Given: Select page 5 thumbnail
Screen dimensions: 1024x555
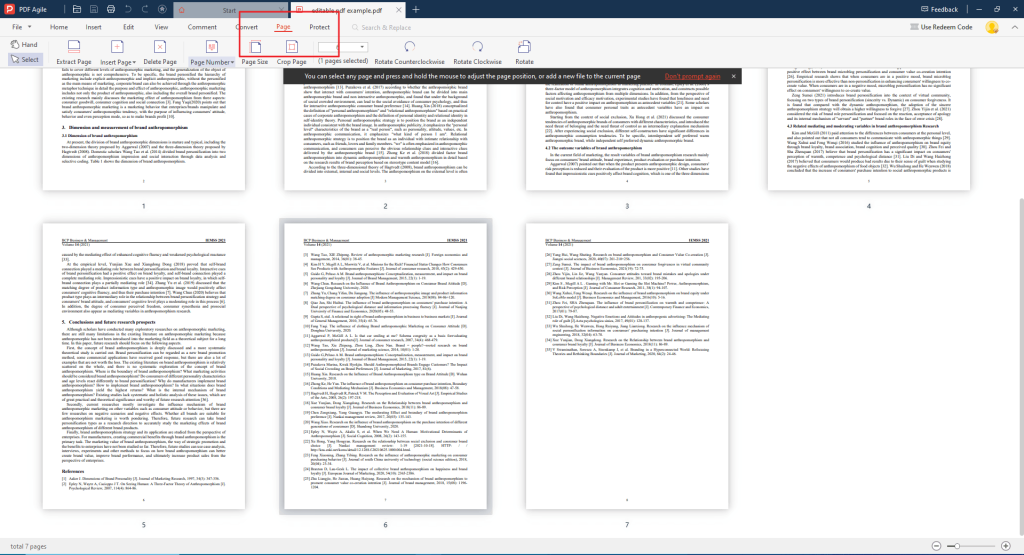Looking at the screenshot, I should pyautogui.click(x=144, y=366).
